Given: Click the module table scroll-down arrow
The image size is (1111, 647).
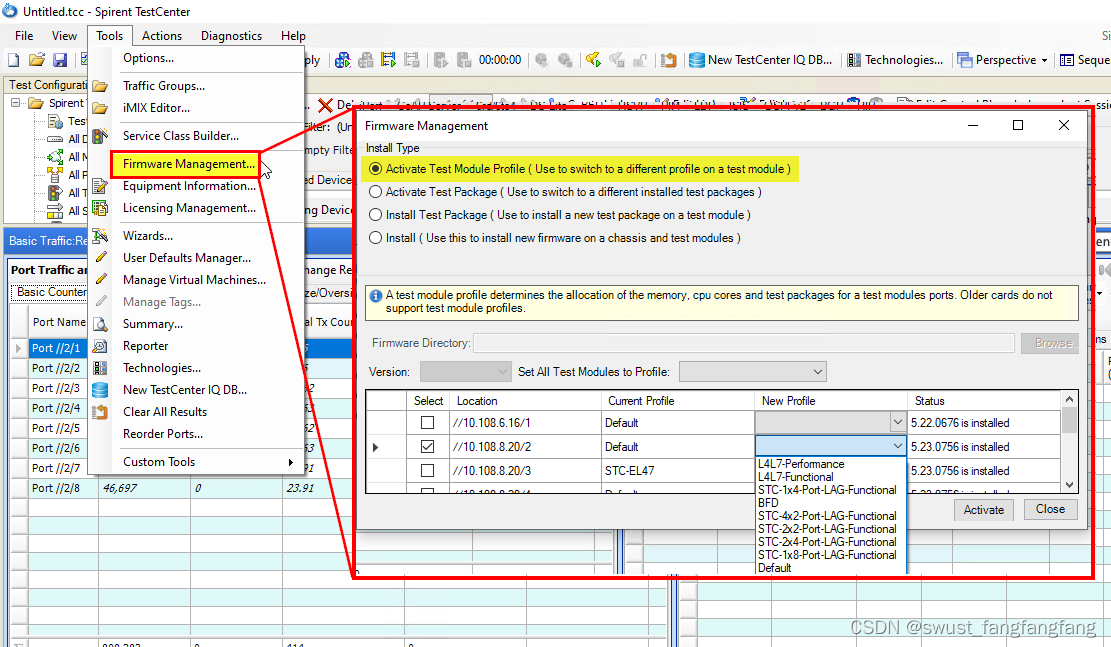Looking at the screenshot, I should 1069,485.
